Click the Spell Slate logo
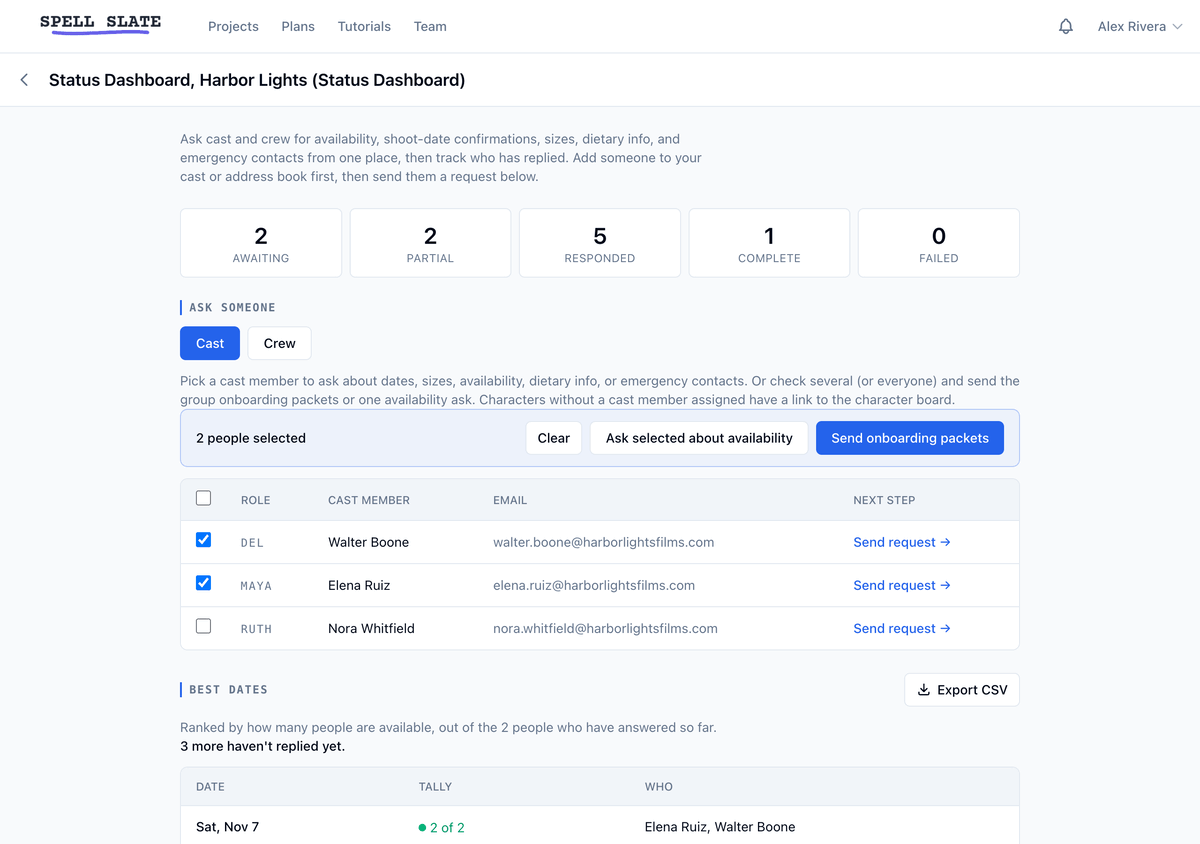Screen dimensions: 1200x844 point(100,24)
